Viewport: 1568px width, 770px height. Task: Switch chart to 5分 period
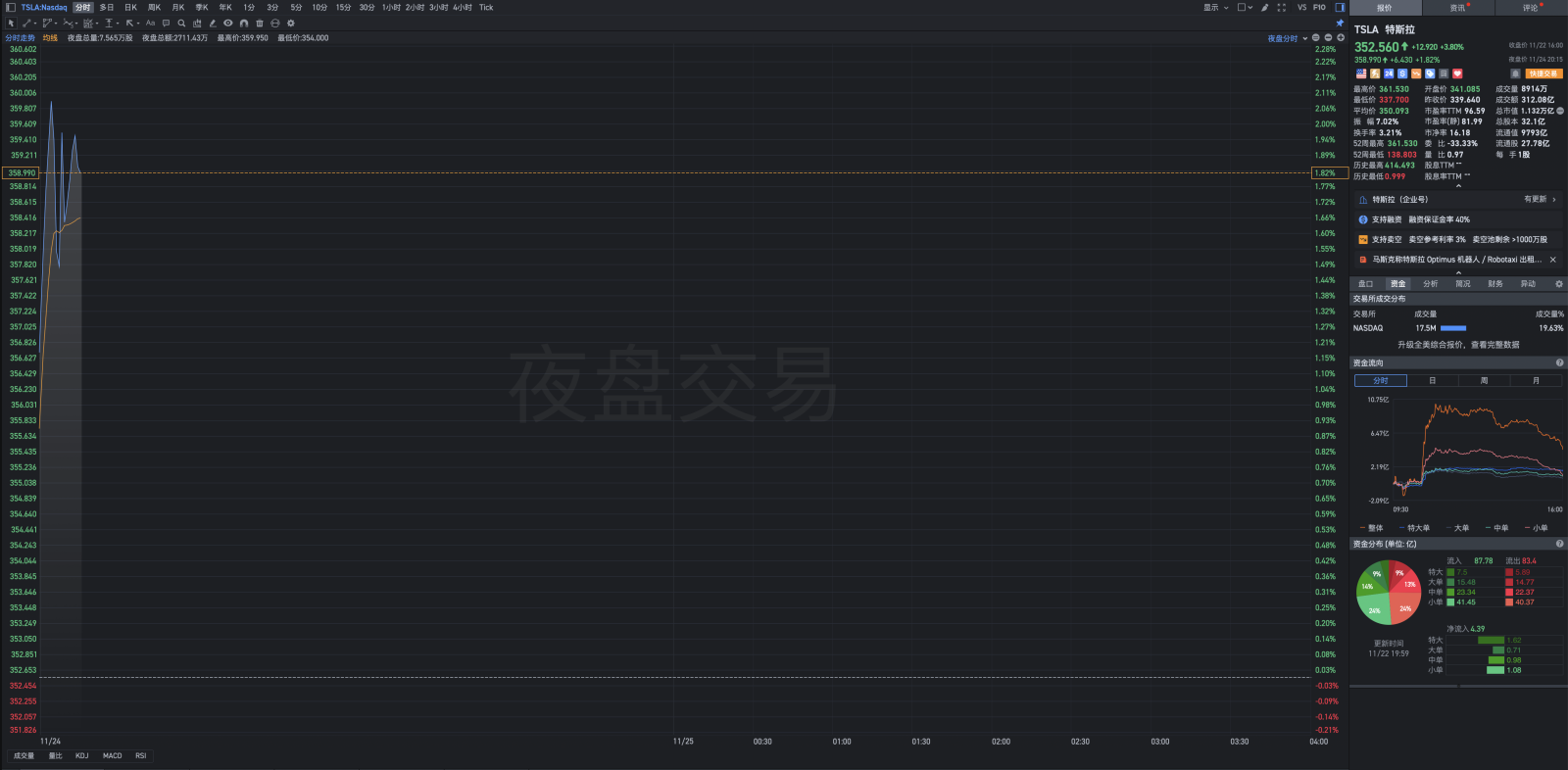tap(296, 7)
